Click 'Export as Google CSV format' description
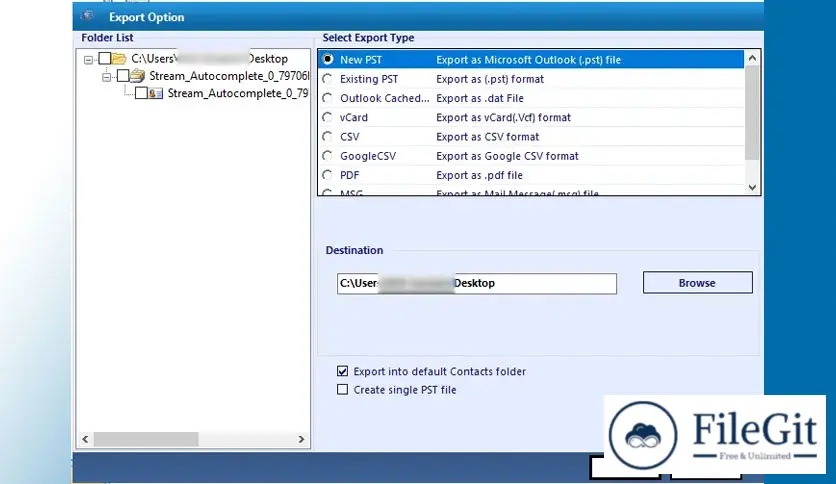 pyautogui.click(x=507, y=156)
